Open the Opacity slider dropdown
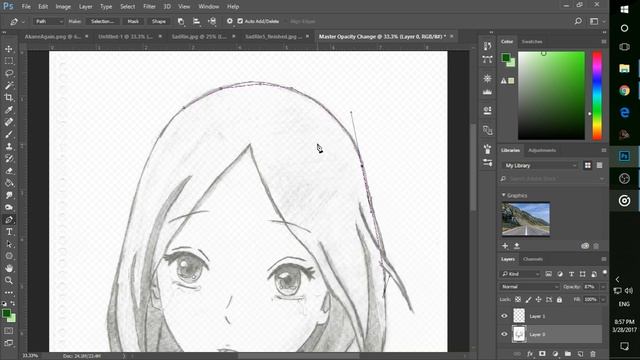 603,287
